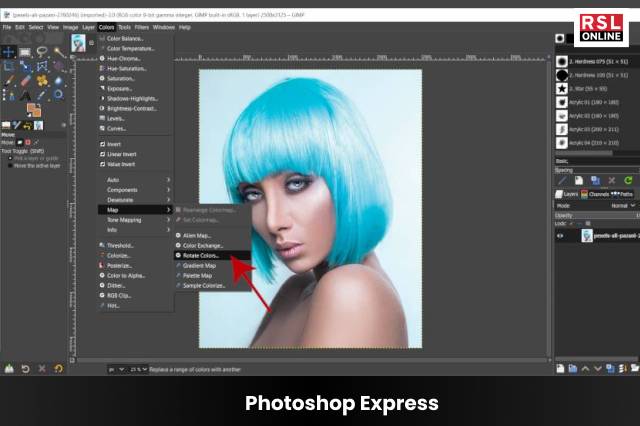
Task: Open the Undo History tab icon
Action: (x=27, y=125)
